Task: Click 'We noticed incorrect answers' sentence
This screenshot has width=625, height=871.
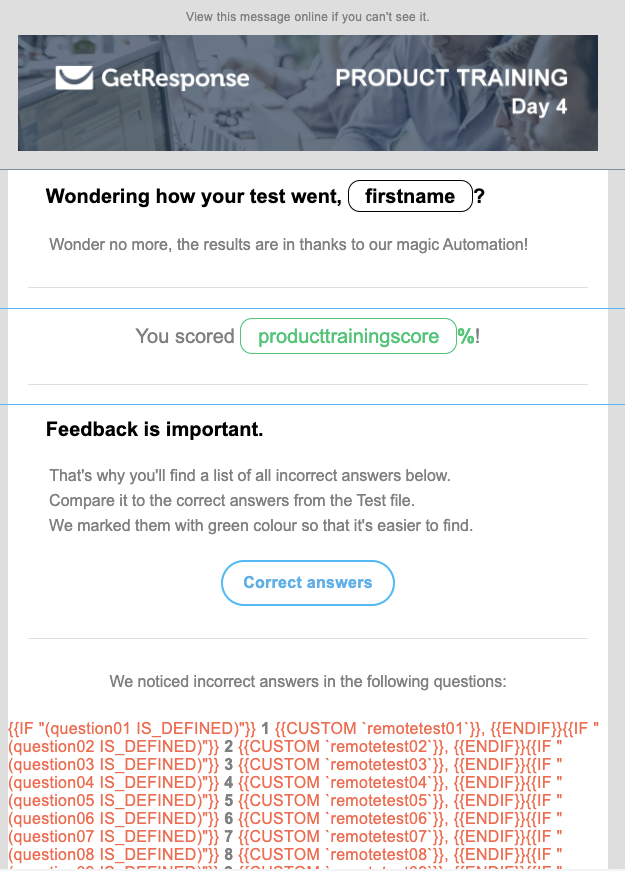Action: click(308, 682)
